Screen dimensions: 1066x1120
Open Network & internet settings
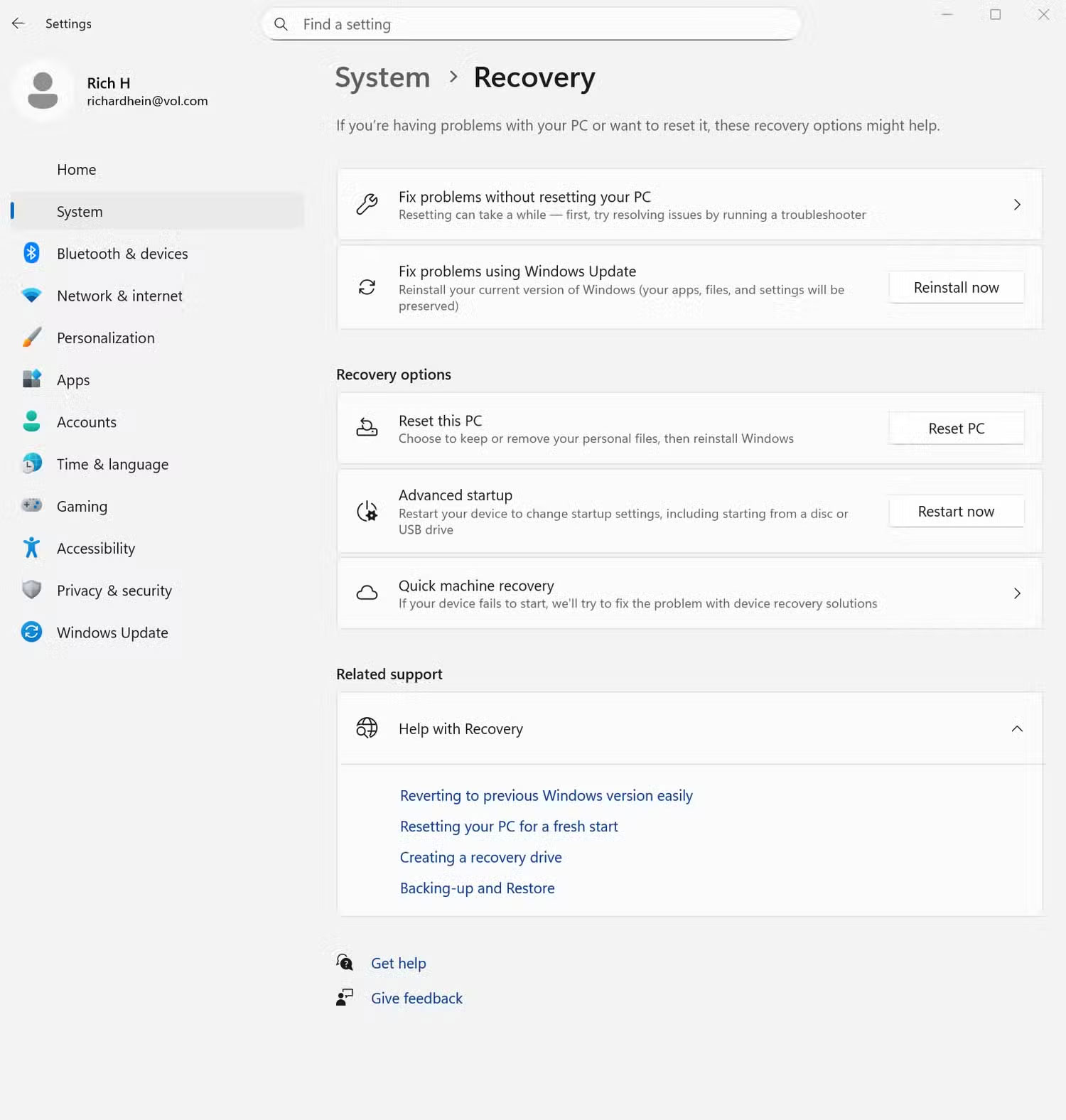[x=158, y=296]
